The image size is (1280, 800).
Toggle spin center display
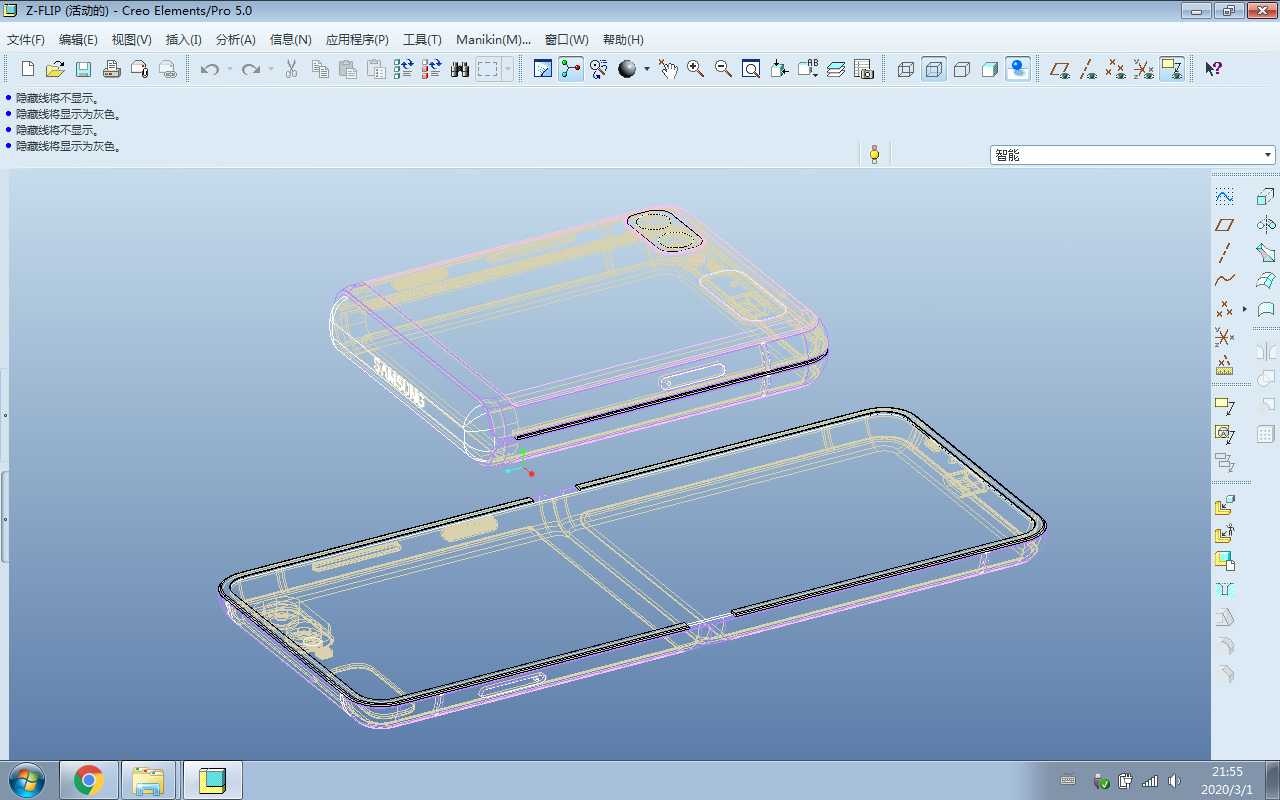tap(571, 69)
